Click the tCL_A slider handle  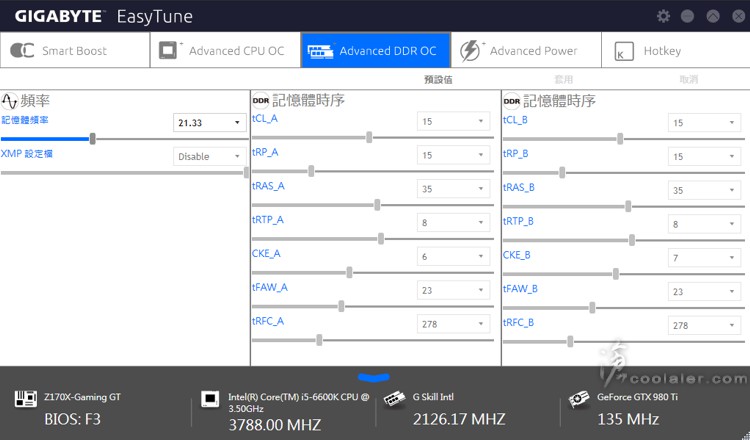tap(369, 137)
